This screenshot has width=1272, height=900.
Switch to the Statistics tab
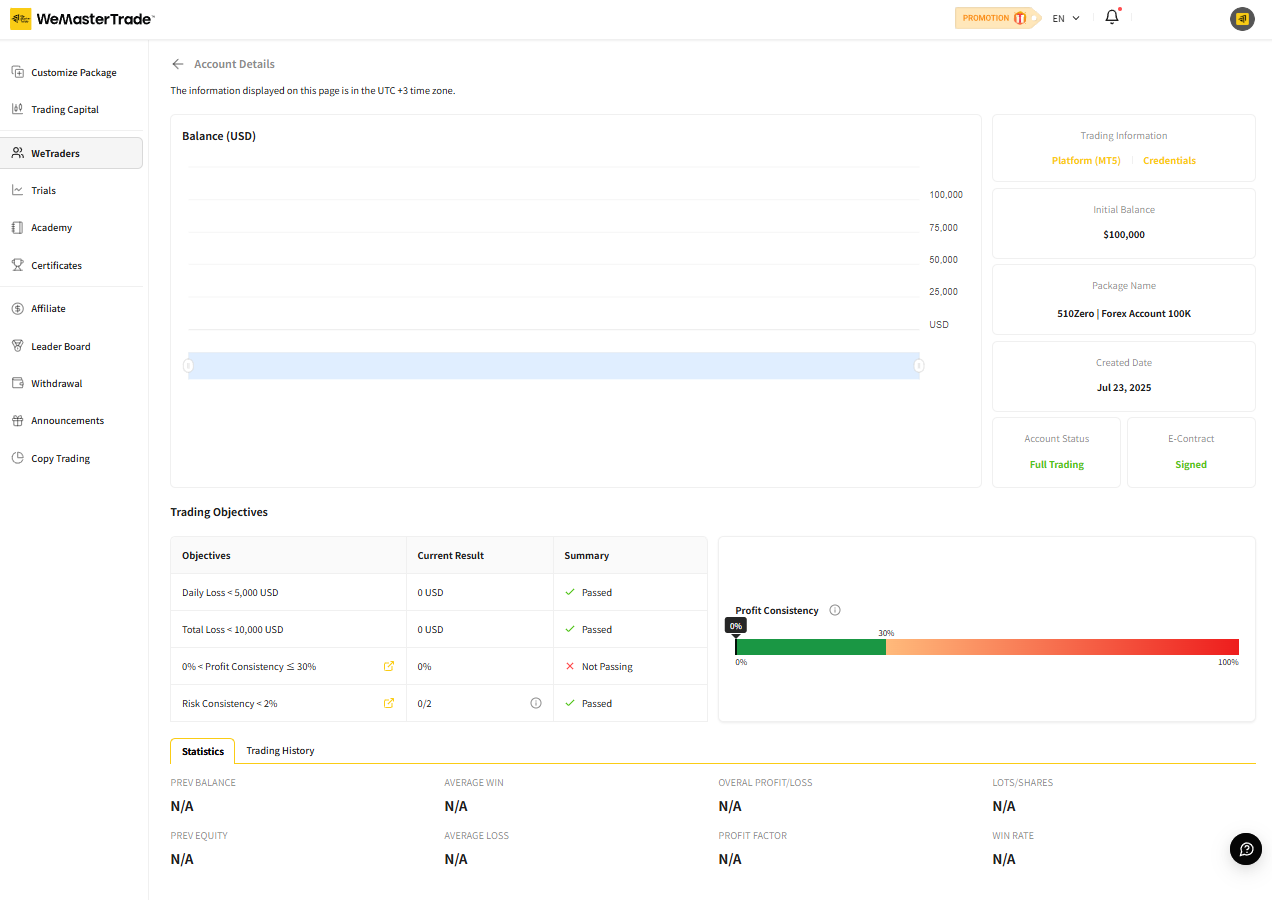coord(203,751)
